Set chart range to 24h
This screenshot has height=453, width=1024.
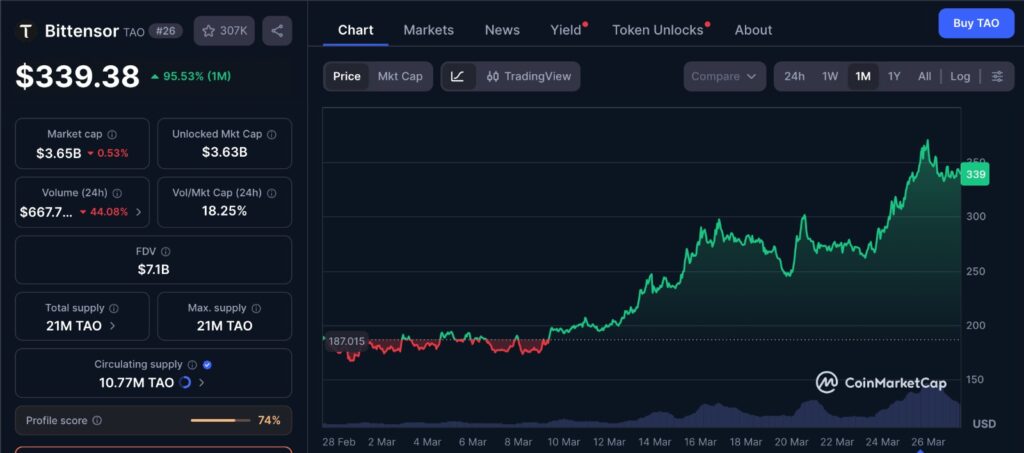(x=794, y=76)
